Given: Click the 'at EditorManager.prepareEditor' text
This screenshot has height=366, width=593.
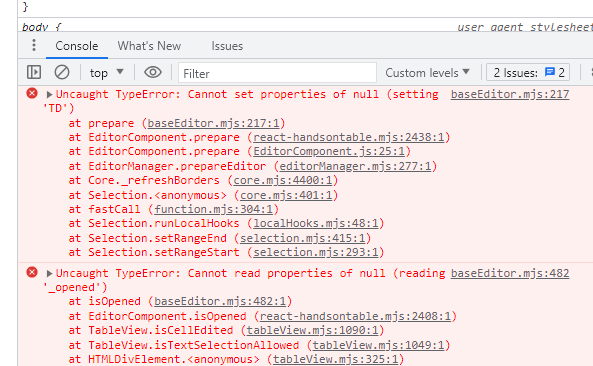Looking at the screenshot, I should point(167,166).
